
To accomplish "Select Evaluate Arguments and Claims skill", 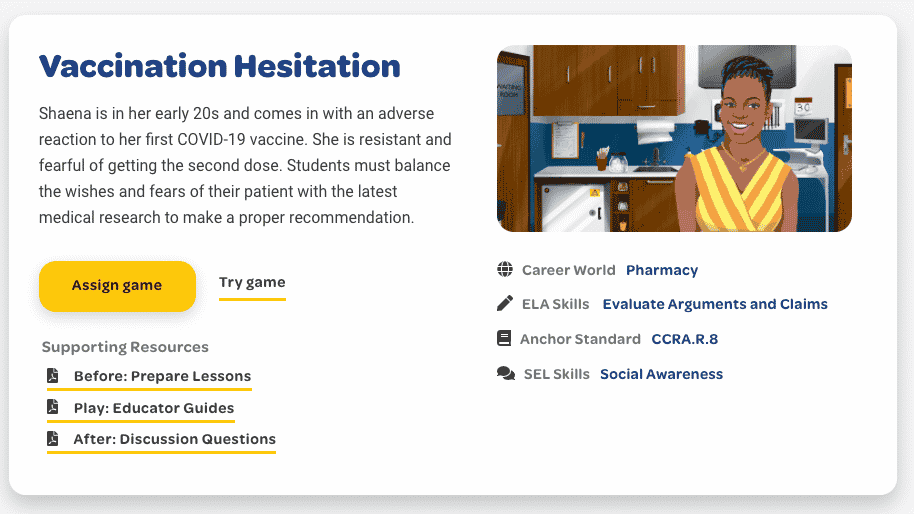I will click(715, 304).
